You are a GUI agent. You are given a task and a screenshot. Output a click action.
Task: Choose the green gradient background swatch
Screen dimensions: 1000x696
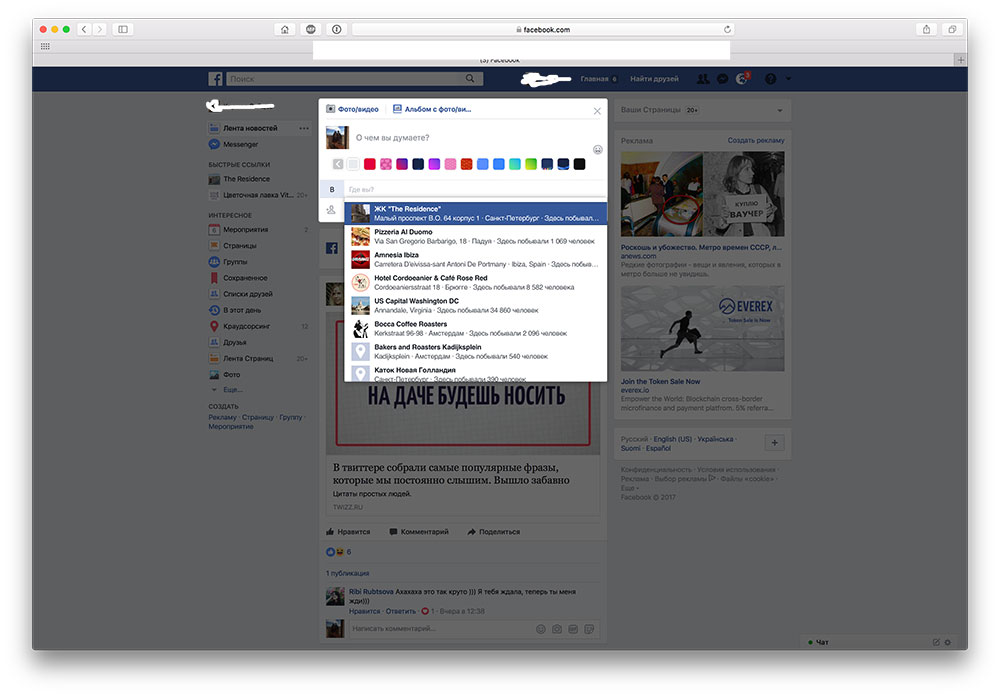531,164
